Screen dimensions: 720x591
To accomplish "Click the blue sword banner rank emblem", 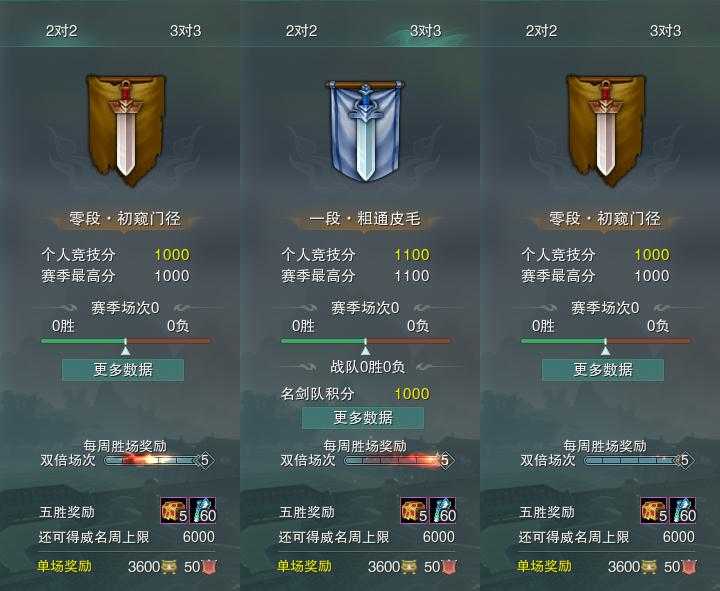I will click(365, 130).
